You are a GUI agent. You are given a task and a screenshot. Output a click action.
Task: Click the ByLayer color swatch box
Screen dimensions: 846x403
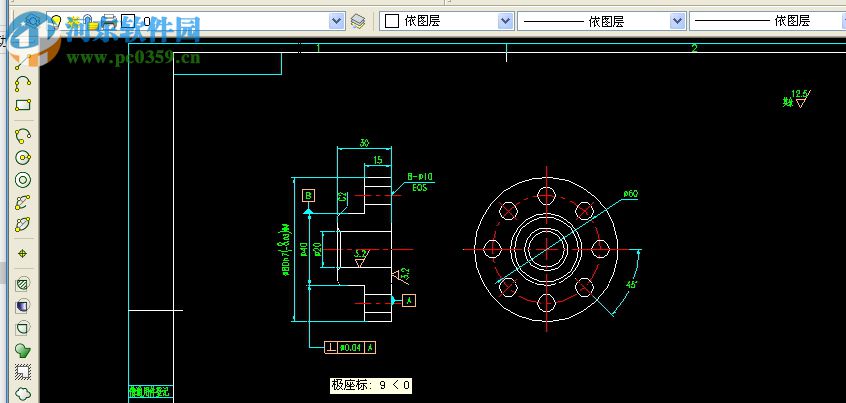pos(392,21)
